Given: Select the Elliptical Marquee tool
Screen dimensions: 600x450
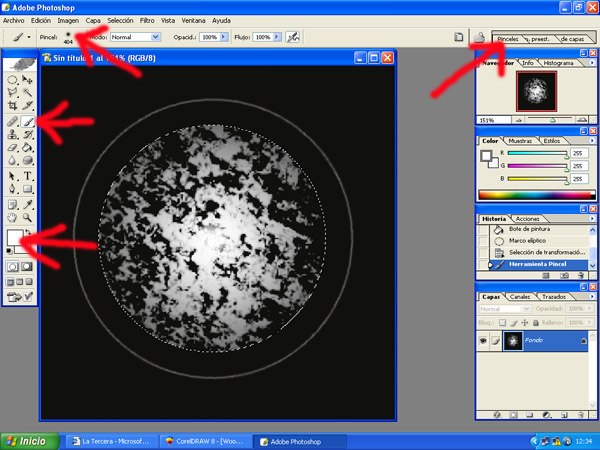Looking at the screenshot, I should pyautogui.click(x=12, y=80).
